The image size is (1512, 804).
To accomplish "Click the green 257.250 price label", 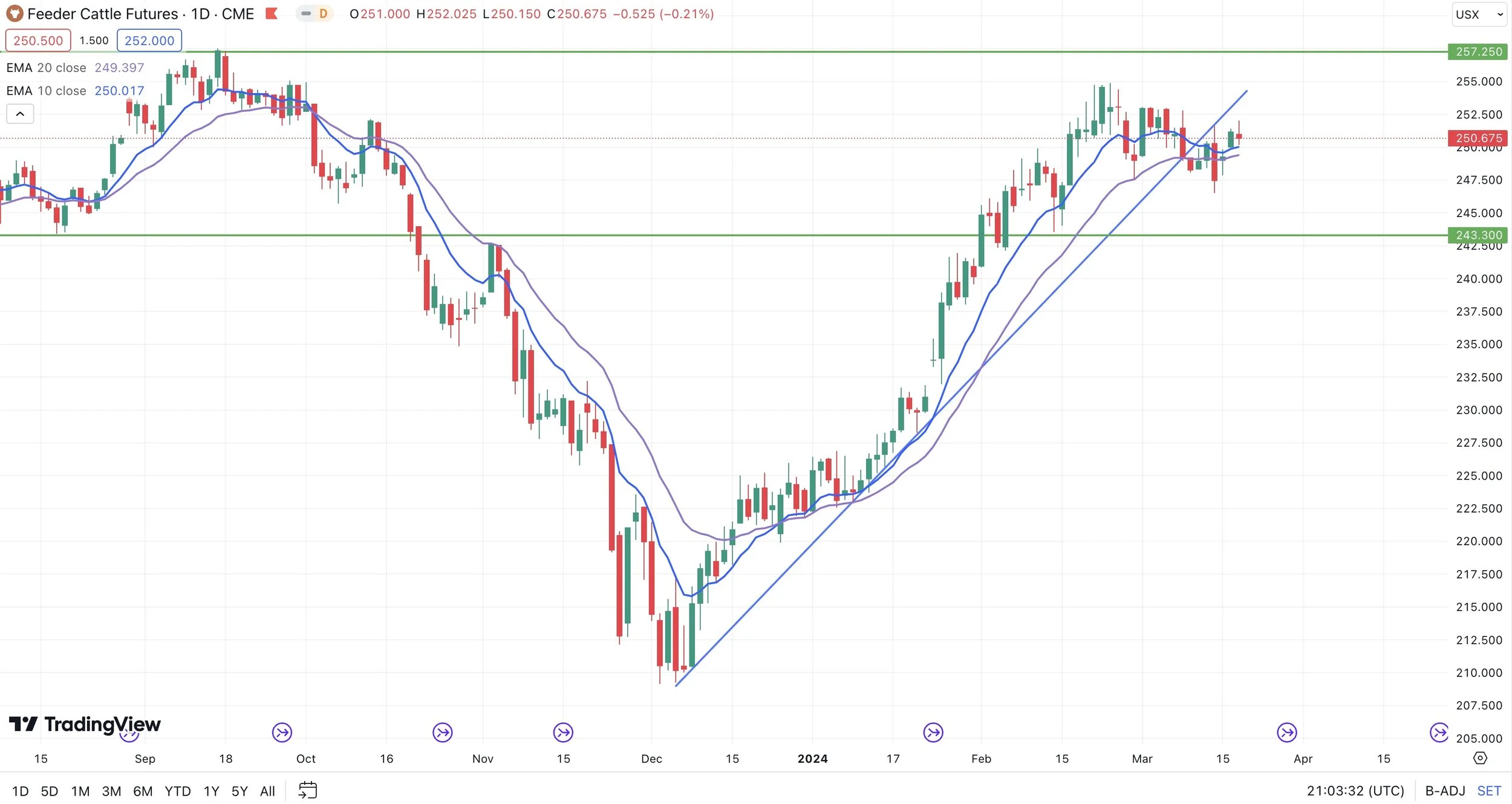I will pyautogui.click(x=1478, y=52).
